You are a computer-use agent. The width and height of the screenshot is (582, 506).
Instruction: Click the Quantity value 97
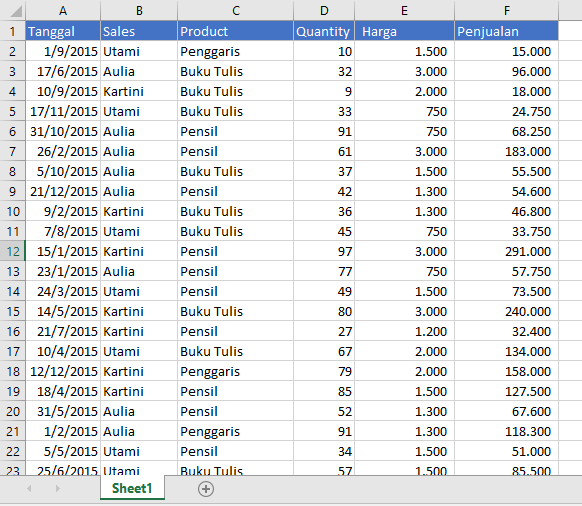click(x=324, y=251)
